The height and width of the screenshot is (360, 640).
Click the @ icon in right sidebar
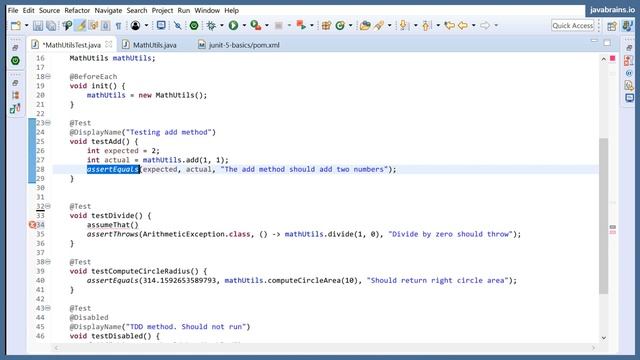(x=629, y=73)
